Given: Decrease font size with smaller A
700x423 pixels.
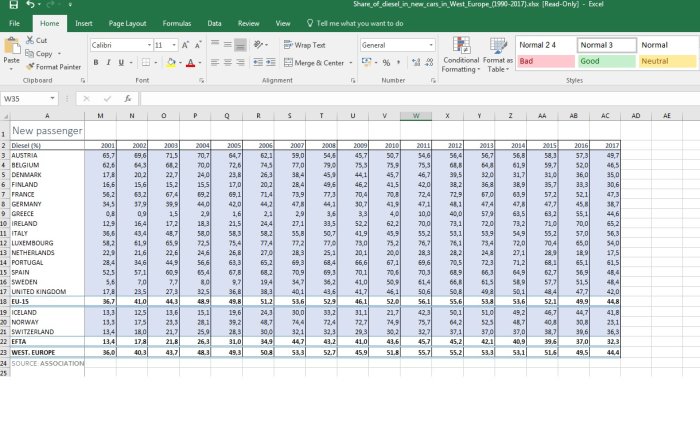Looking at the screenshot, I should click(x=198, y=45).
